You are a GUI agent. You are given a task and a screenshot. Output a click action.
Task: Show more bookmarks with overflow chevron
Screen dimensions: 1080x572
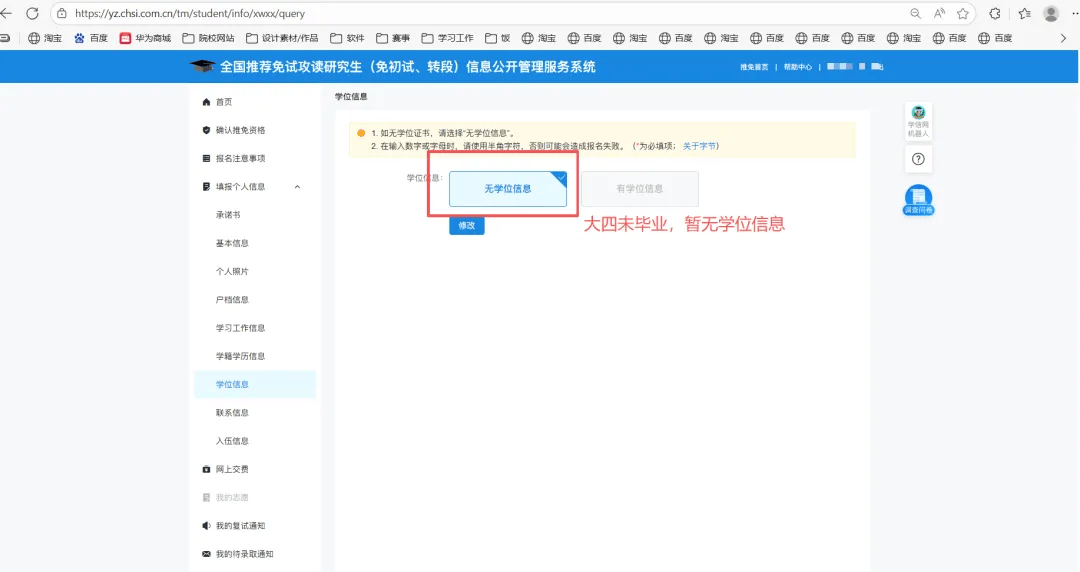[1063, 38]
